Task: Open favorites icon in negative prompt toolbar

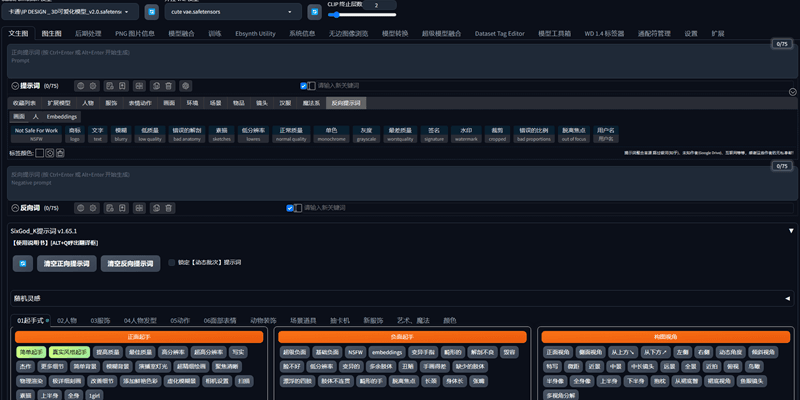Action: coord(122,208)
